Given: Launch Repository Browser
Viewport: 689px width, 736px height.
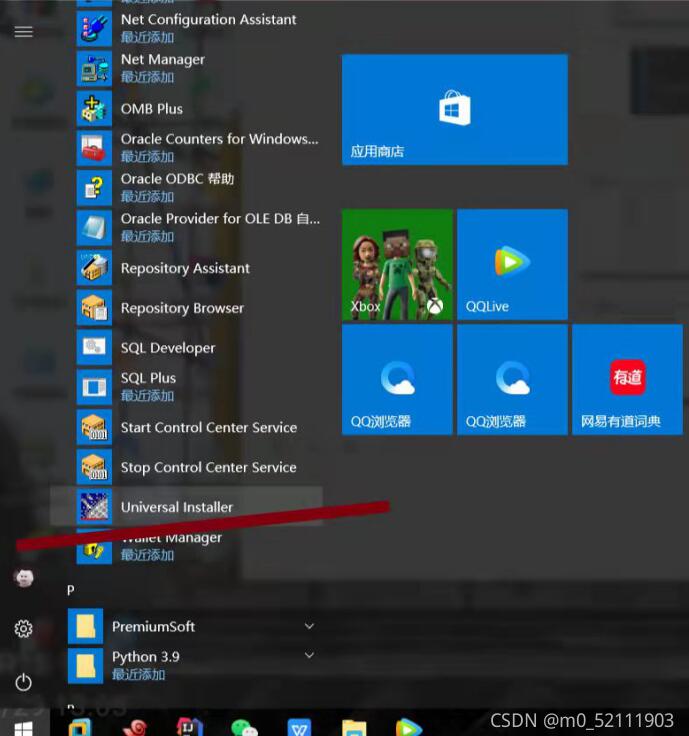Looking at the screenshot, I should pos(181,308).
